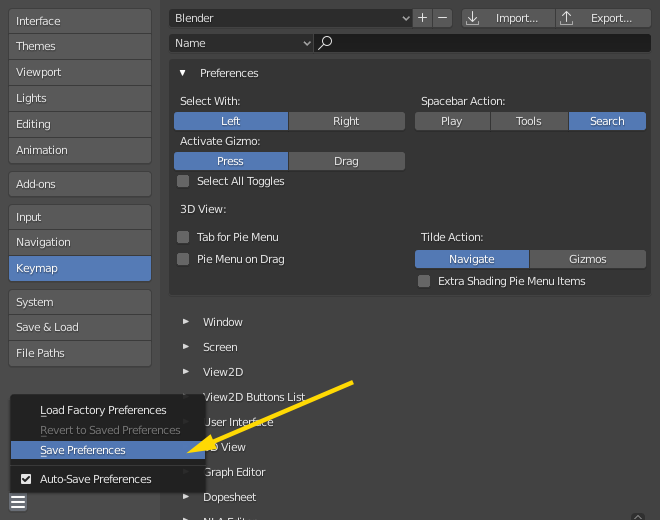Image resolution: width=660 pixels, height=520 pixels.
Task: Click the magnifier search icon
Action: (325, 43)
